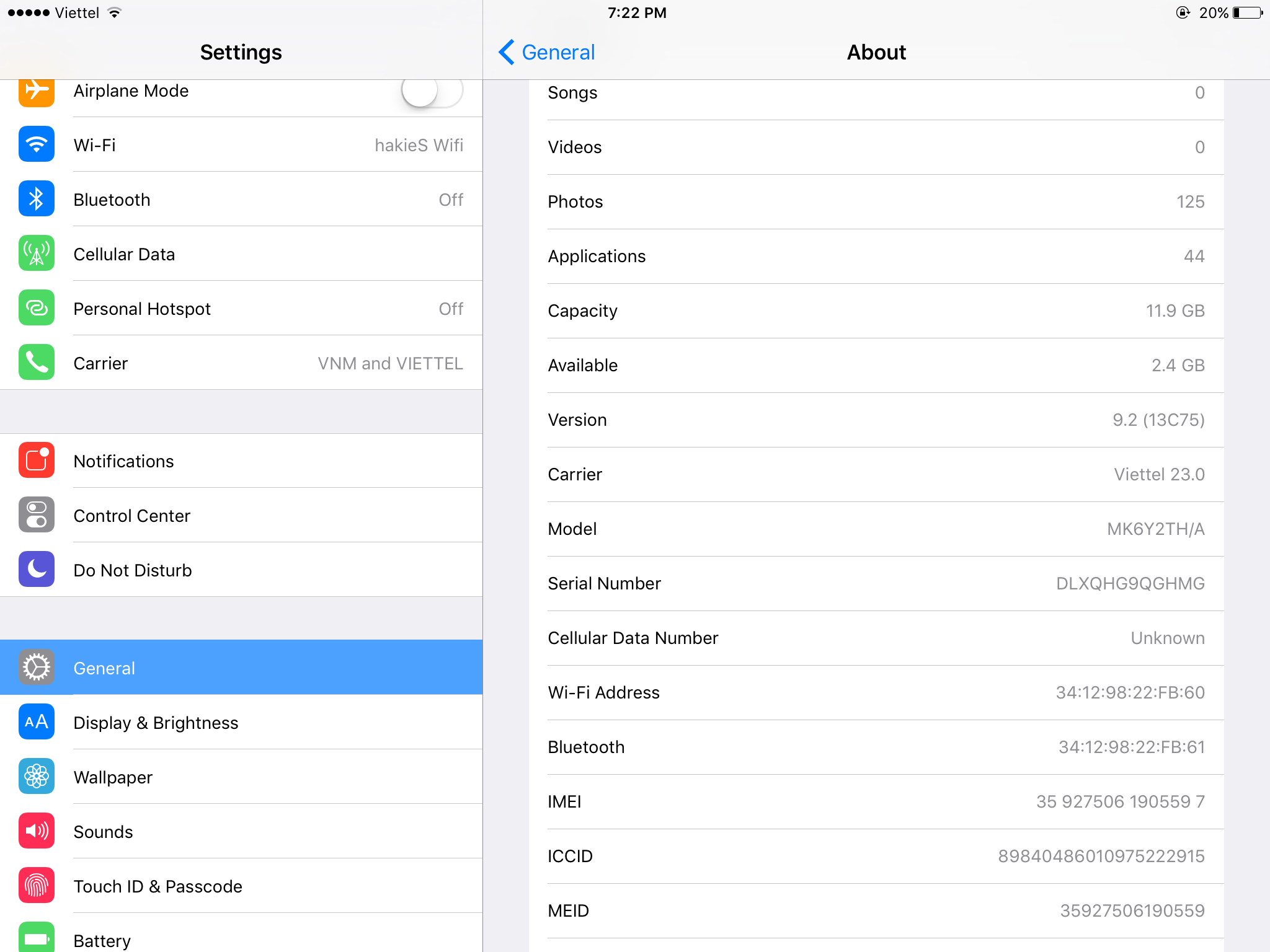Image resolution: width=1270 pixels, height=952 pixels.
Task: Tap the Battery green icon
Action: tap(37, 937)
